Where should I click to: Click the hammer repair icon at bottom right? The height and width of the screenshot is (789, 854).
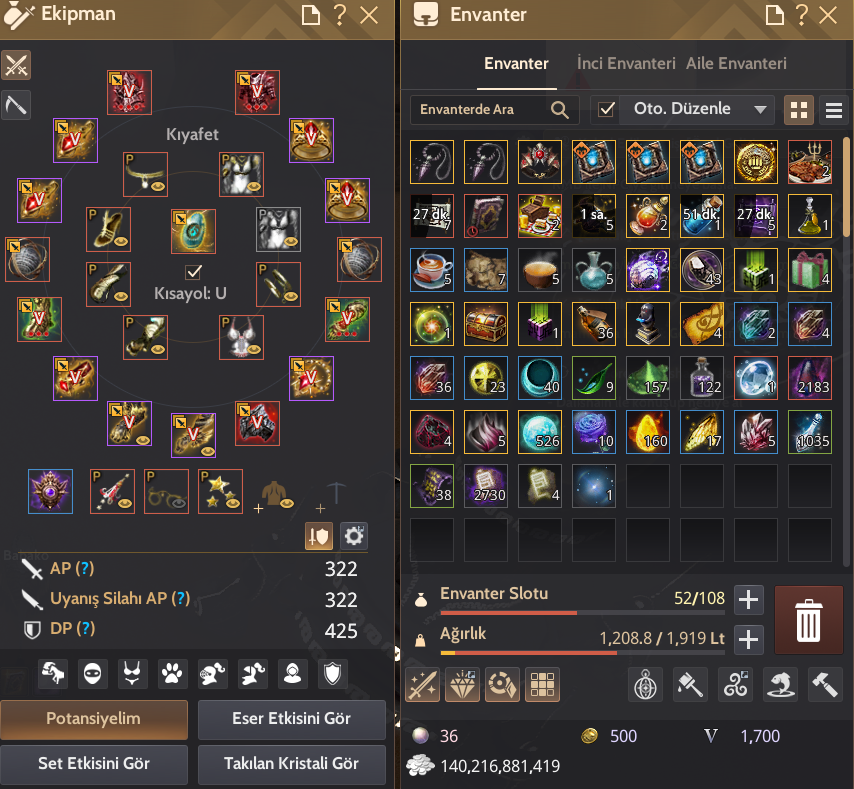click(x=825, y=684)
